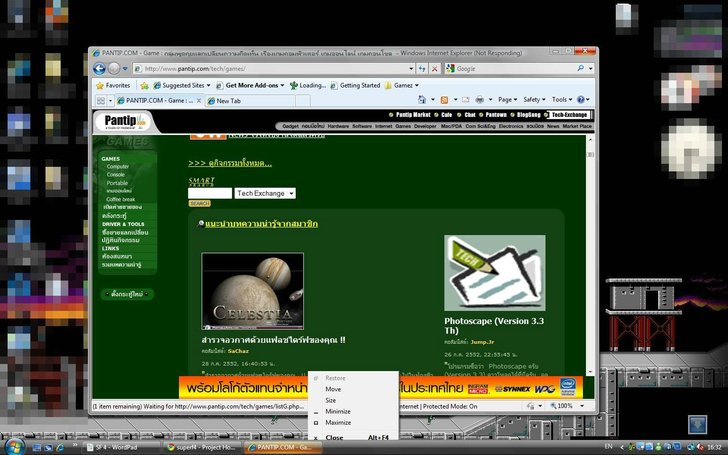Switch to the PANTIP.COM - Game tab
The height and width of the screenshot is (455, 728).
155,100
